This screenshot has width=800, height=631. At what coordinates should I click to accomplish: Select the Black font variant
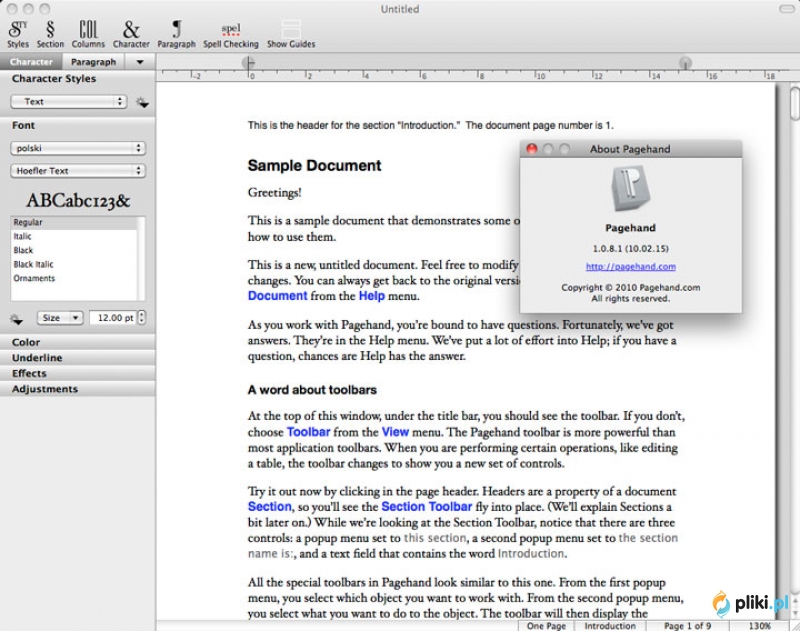point(74,250)
